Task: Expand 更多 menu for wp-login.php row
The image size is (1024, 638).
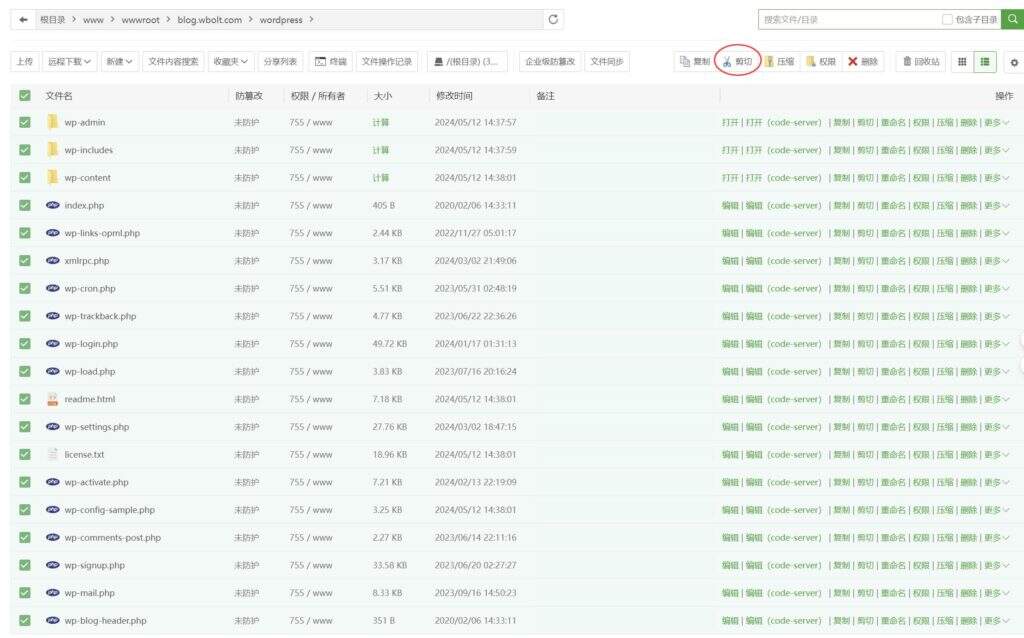Action: pyautogui.click(x=997, y=343)
